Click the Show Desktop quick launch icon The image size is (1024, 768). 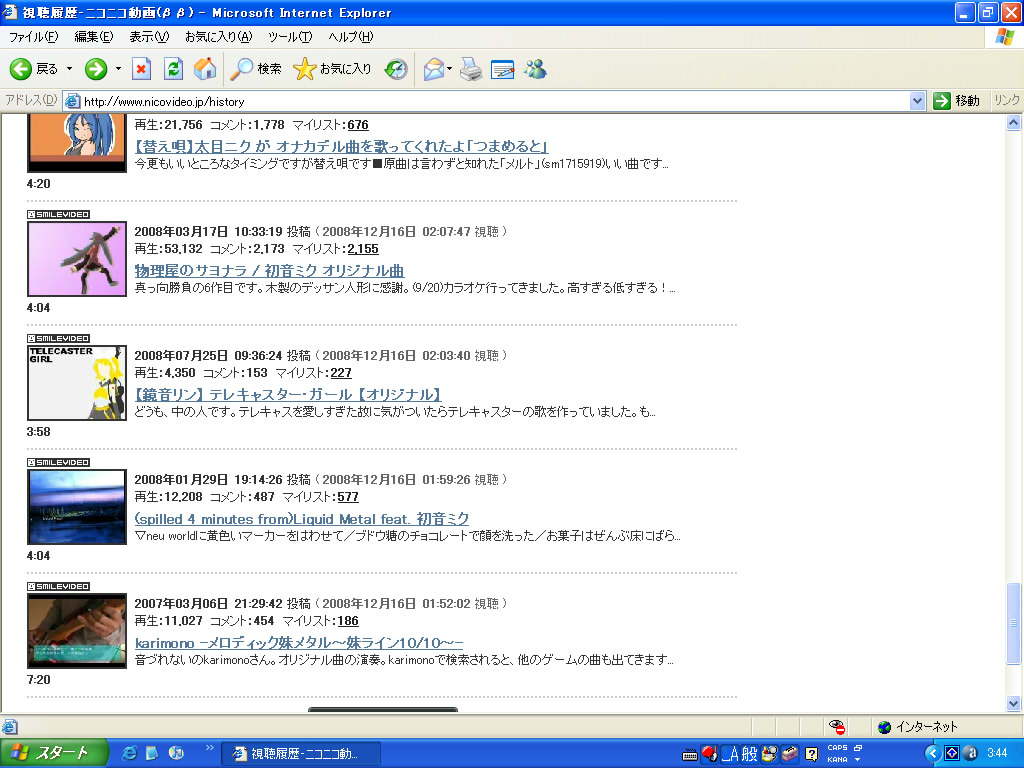tap(152, 754)
